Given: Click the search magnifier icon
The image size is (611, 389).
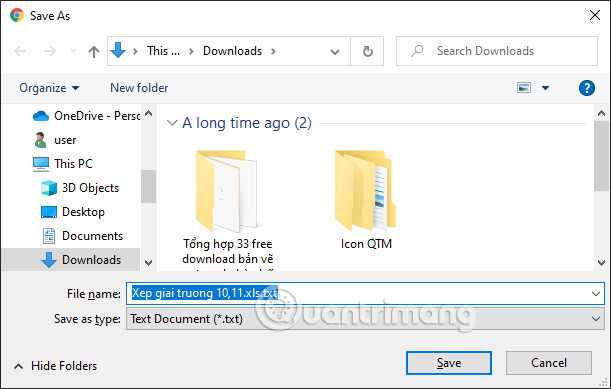Looking at the screenshot, I should pos(417,51).
